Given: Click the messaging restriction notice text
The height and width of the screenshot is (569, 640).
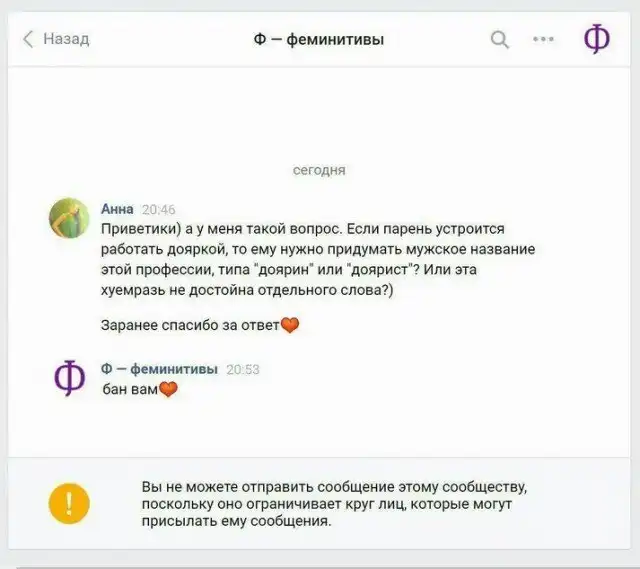Looking at the screenshot, I should click(x=334, y=504).
